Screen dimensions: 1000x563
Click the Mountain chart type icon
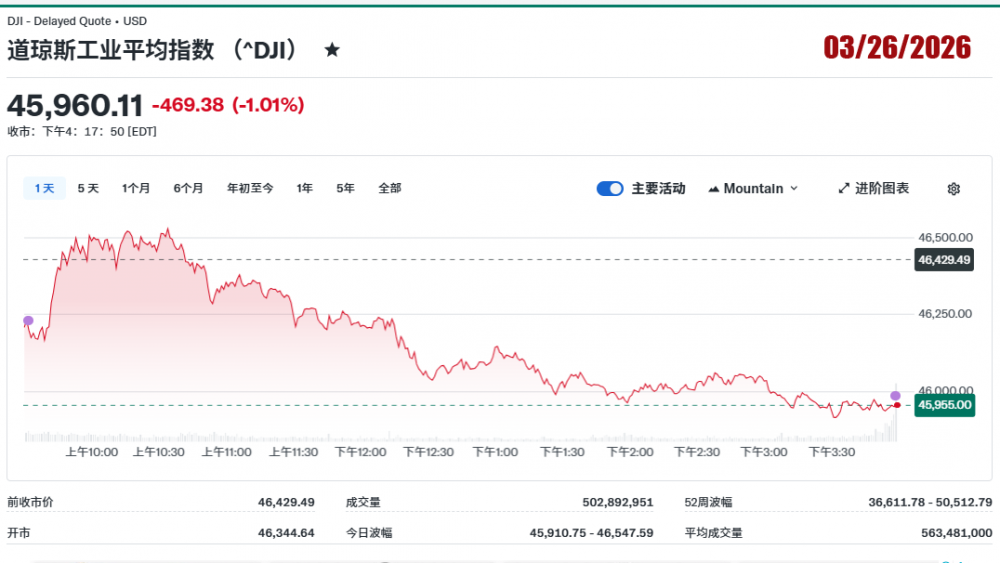pyautogui.click(x=714, y=189)
